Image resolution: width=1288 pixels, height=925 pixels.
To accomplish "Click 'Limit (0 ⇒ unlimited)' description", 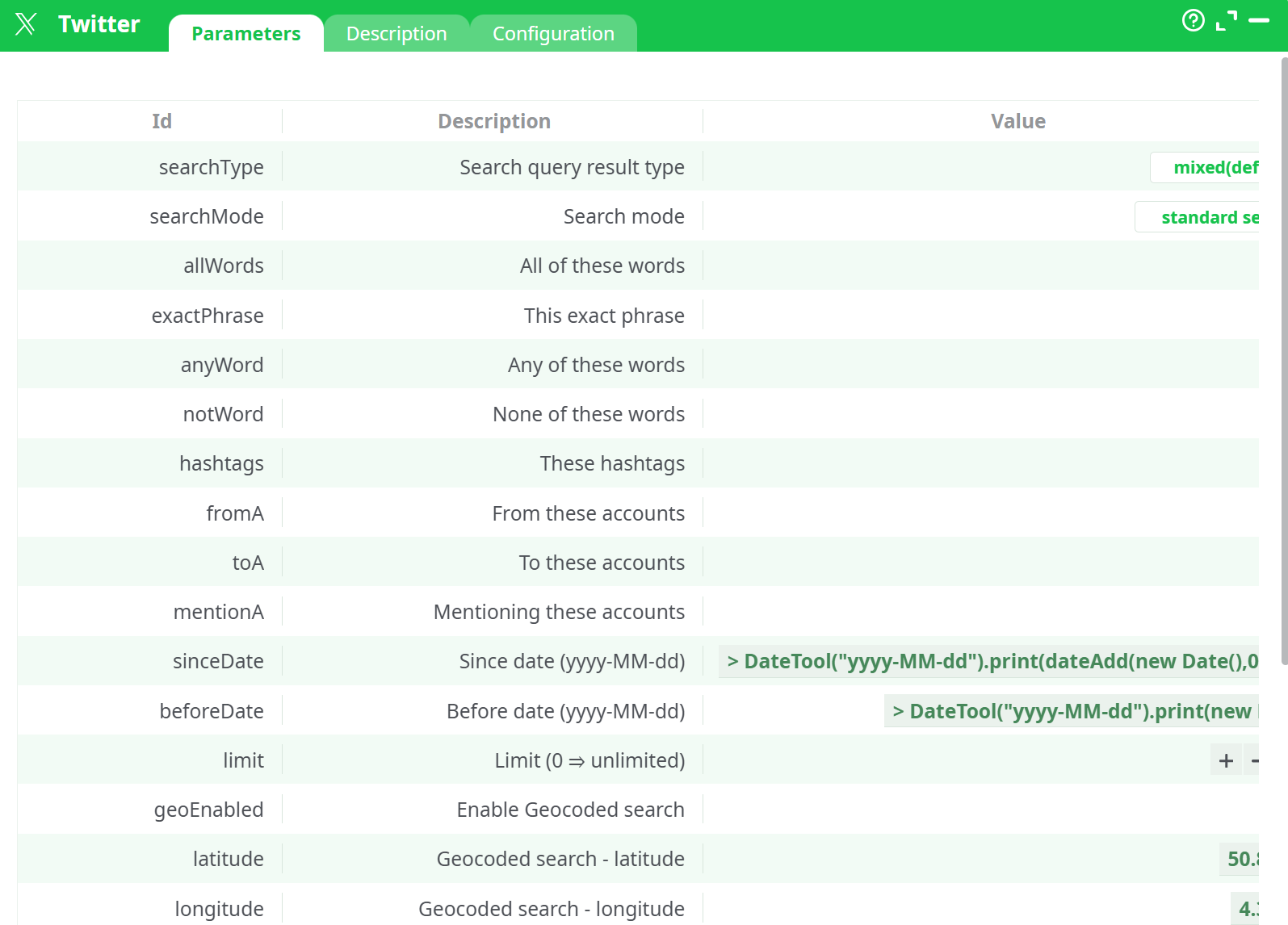I will coord(590,760).
